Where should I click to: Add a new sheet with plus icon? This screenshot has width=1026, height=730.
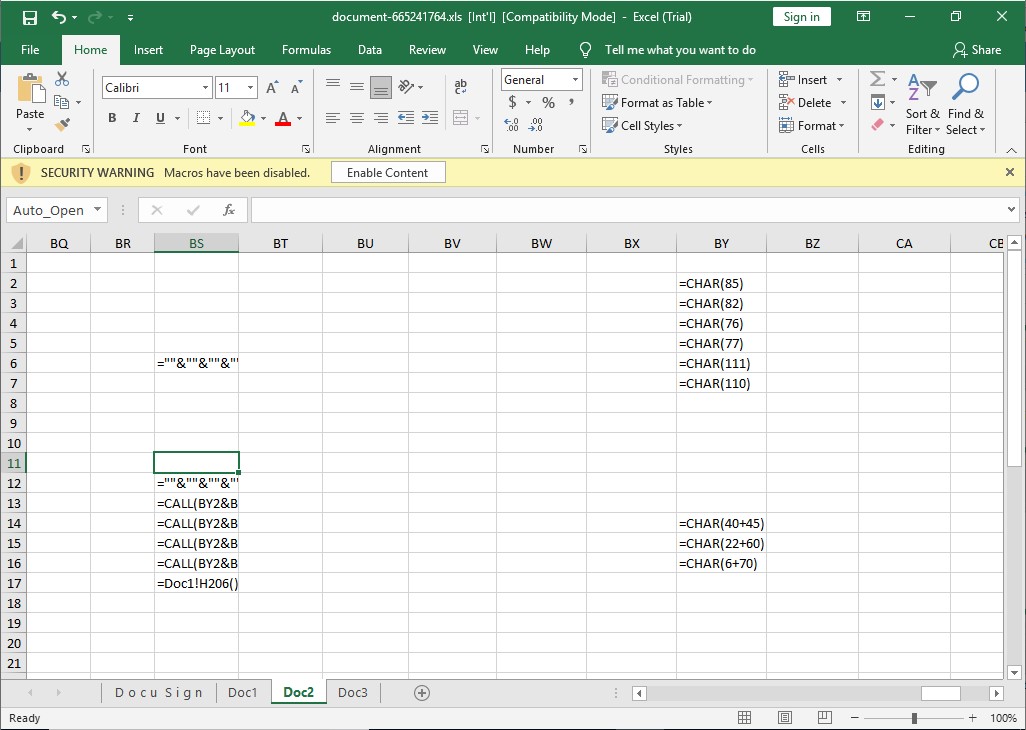(x=421, y=693)
